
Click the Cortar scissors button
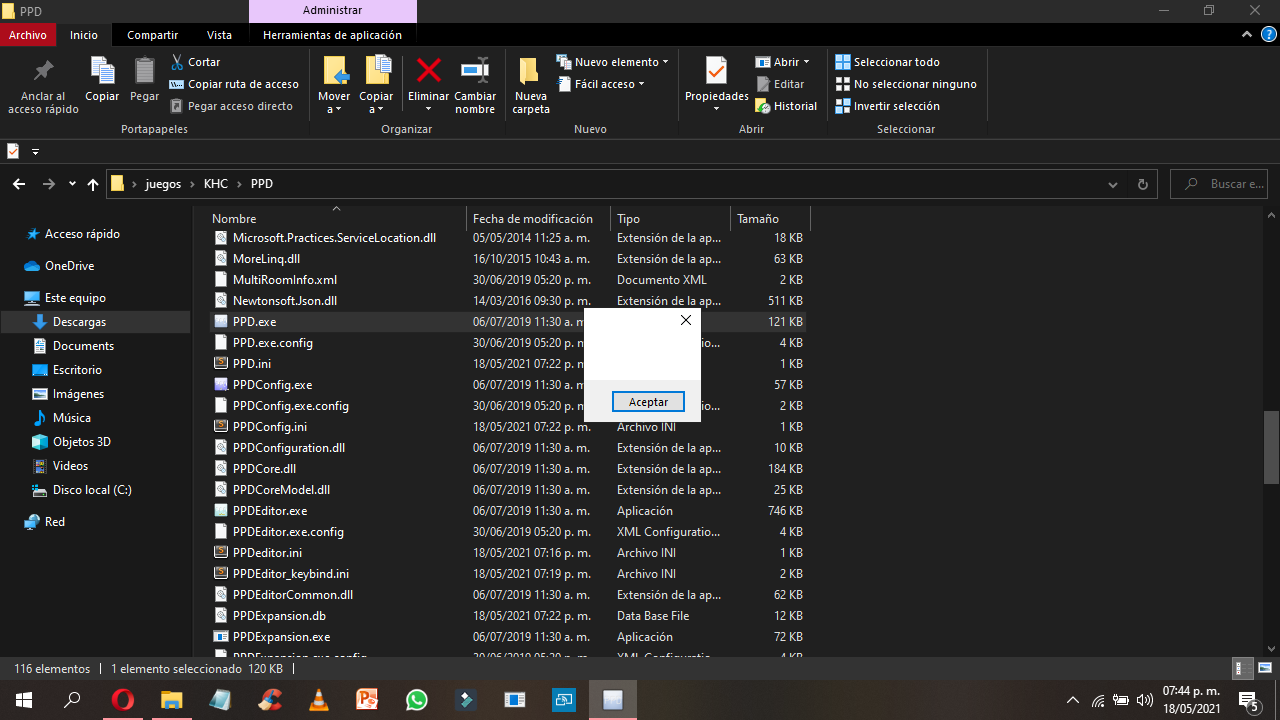(x=195, y=62)
